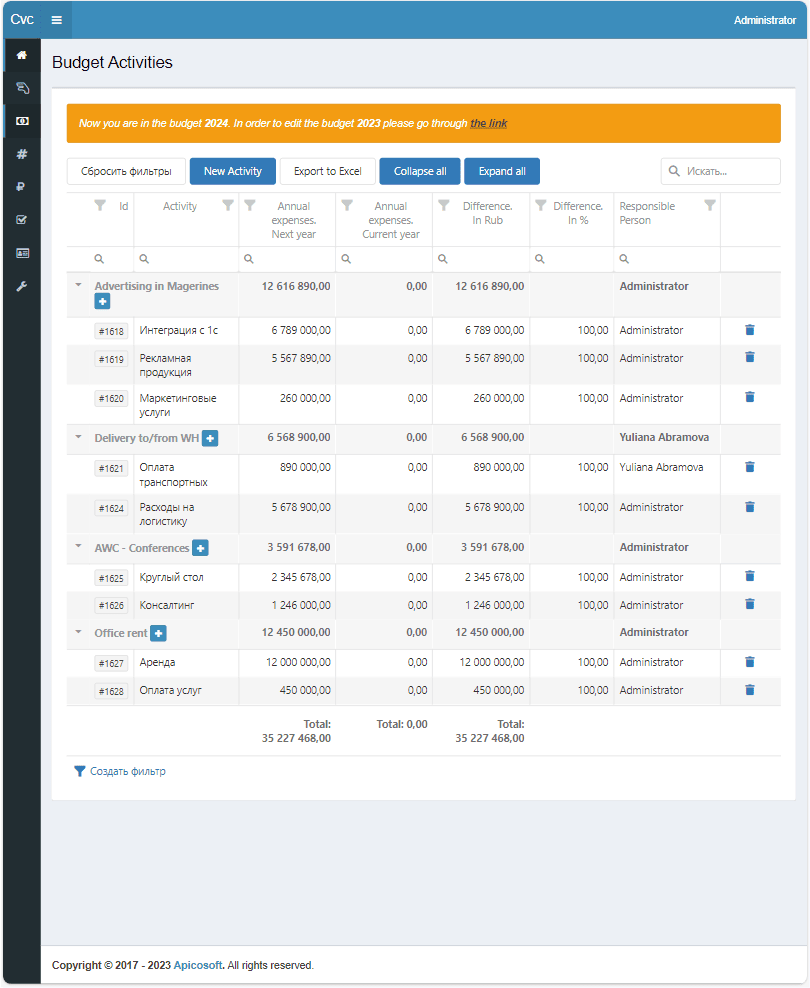Toggle the hamburger sidebar menu
Image resolution: width=810 pixels, height=988 pixels.
point(57,20)
